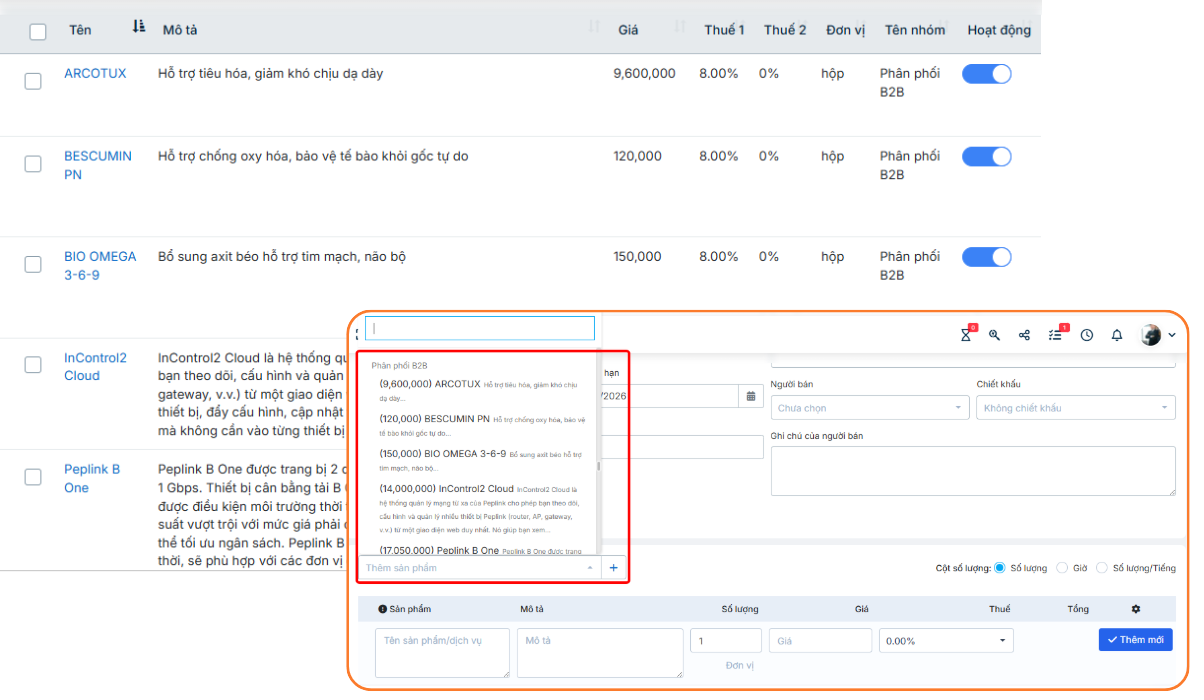The width and height of the screenshot is (1204, 700).
Task: Tick the checkbox for InControl2 Cloud row
Action: [x=33, y=365]
